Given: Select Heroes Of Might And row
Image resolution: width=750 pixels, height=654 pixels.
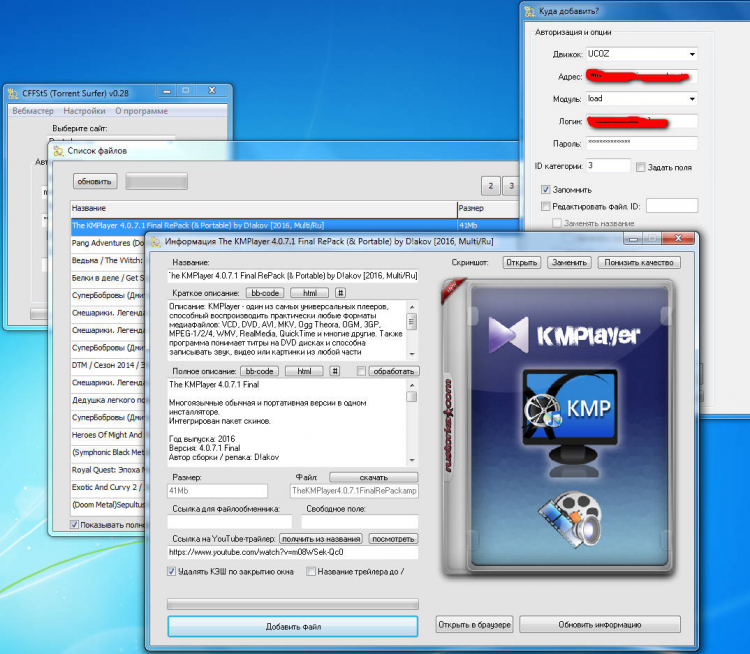Looking at the screenshot, I should [108, 435].
